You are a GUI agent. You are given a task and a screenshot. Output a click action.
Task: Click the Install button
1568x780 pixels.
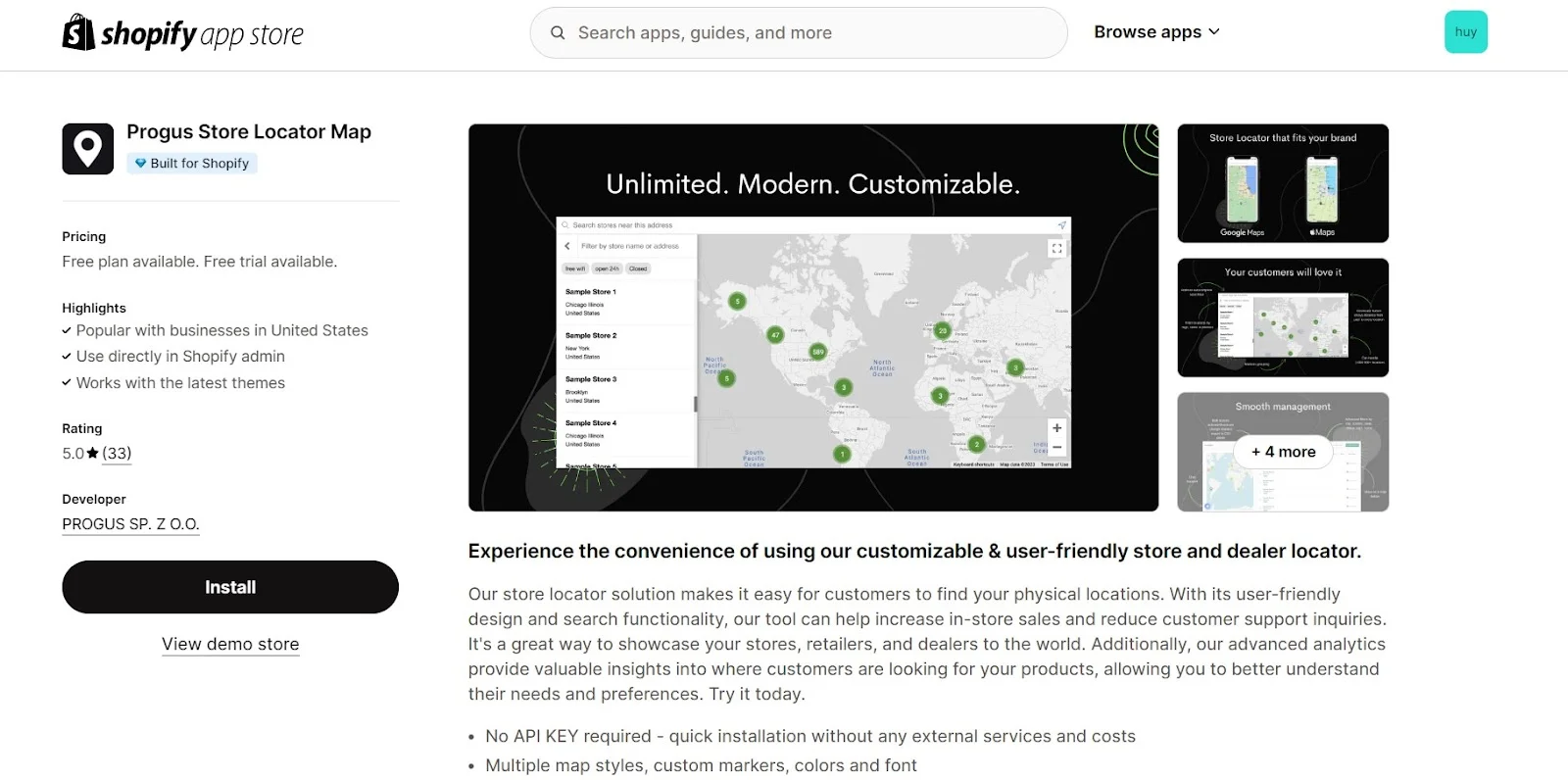pyautogui.click(x=230, y=587)
